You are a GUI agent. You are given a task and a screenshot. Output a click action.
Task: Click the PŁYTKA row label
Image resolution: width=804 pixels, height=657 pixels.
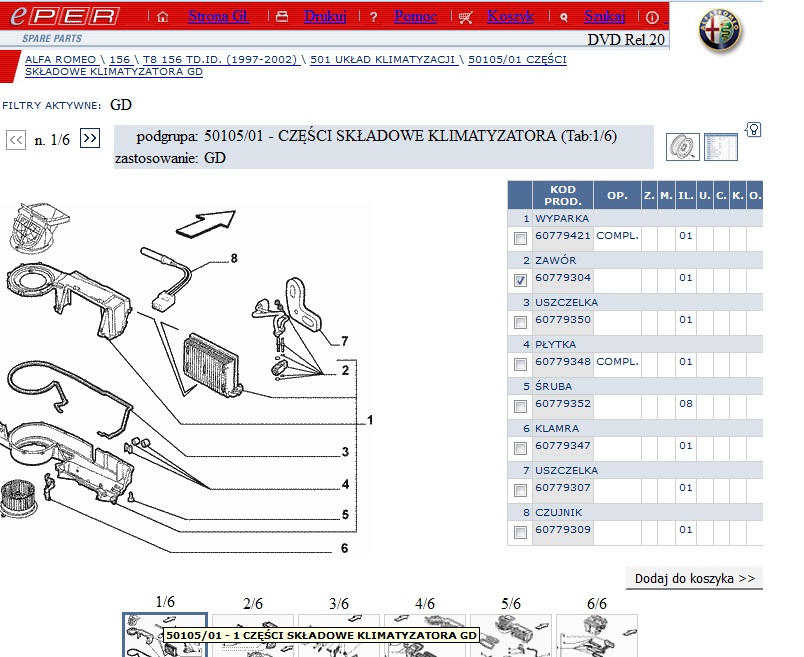[556, 345]
